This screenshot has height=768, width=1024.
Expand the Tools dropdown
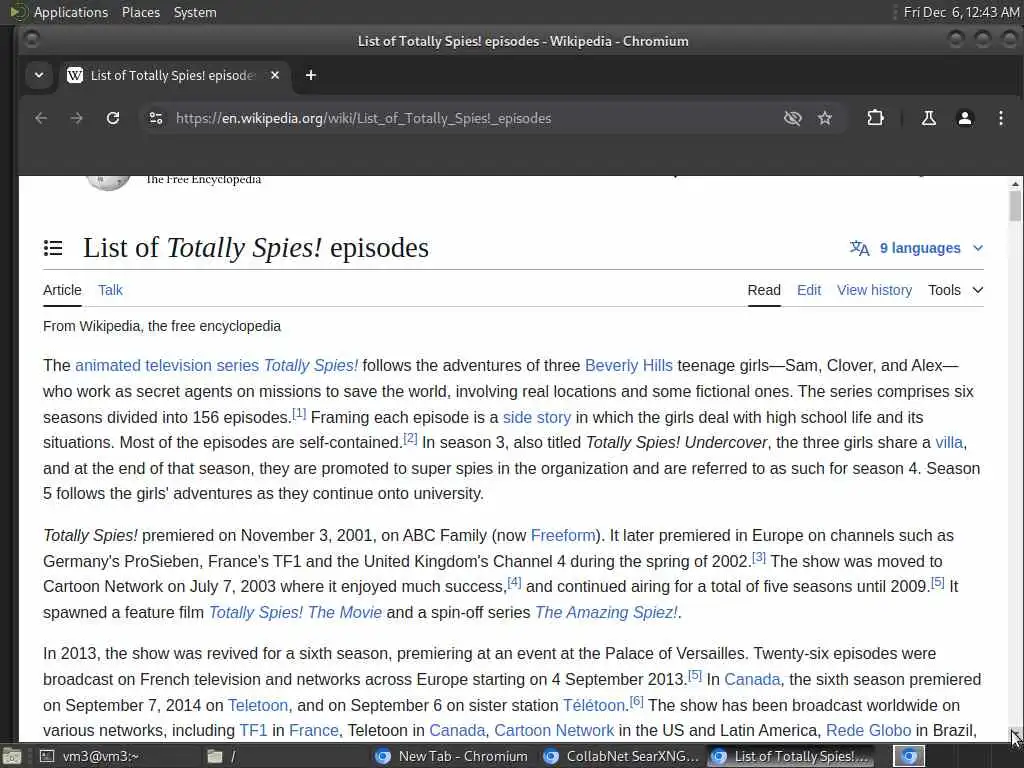955,290
